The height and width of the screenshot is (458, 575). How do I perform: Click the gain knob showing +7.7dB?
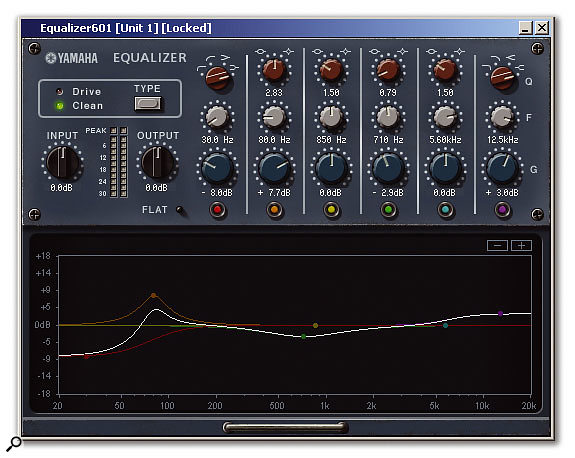[274, 168]
